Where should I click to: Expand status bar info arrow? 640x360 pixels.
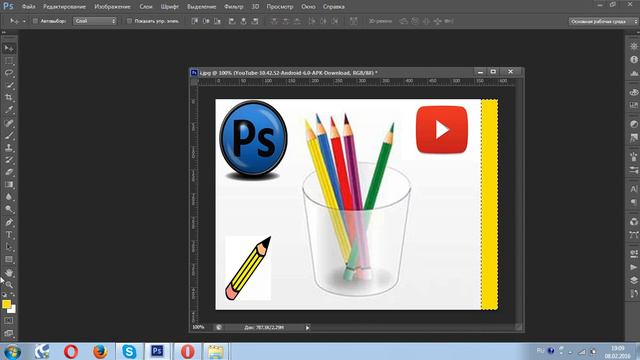click(x=307, y=327)
